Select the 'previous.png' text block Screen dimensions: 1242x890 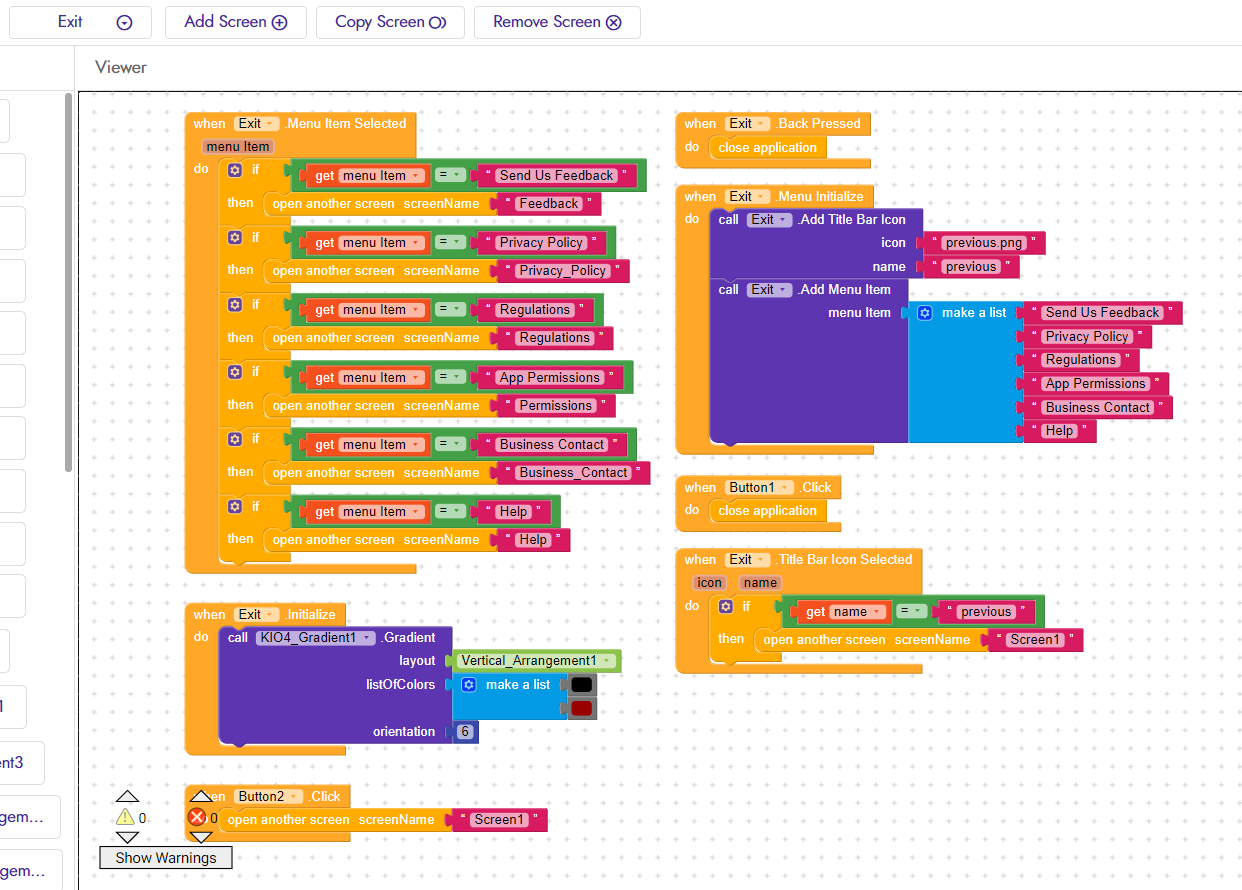click(986, 243)
